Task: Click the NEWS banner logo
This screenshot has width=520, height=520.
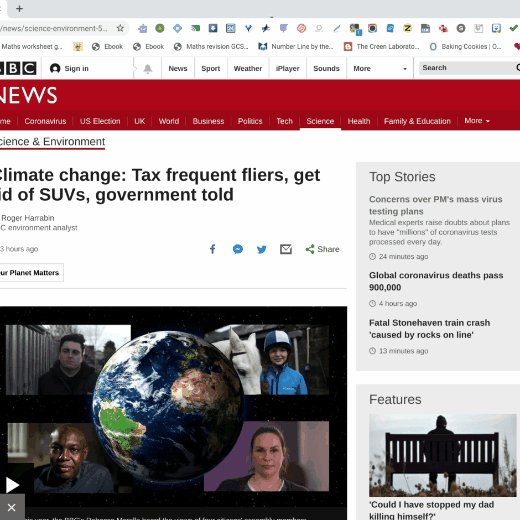Action: 28,95
